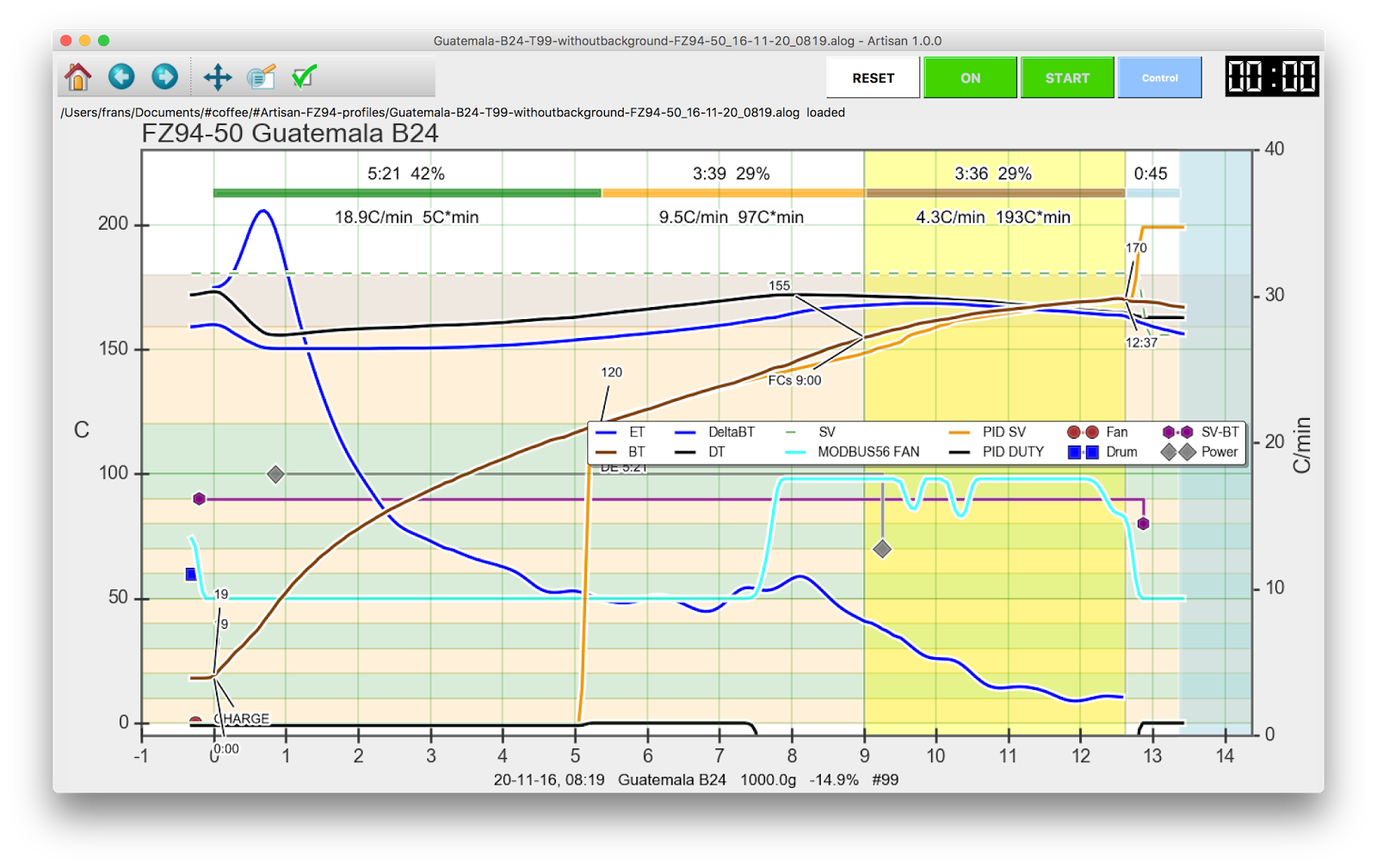Screen dimensions: 1377x868
Task: Click the "40" right axis tick label
Action: (x=1274, y=149)
